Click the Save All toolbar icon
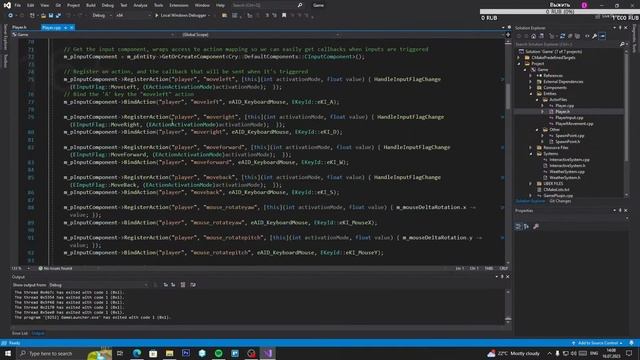The image size is (640, 360). click(x=58, y=16)
